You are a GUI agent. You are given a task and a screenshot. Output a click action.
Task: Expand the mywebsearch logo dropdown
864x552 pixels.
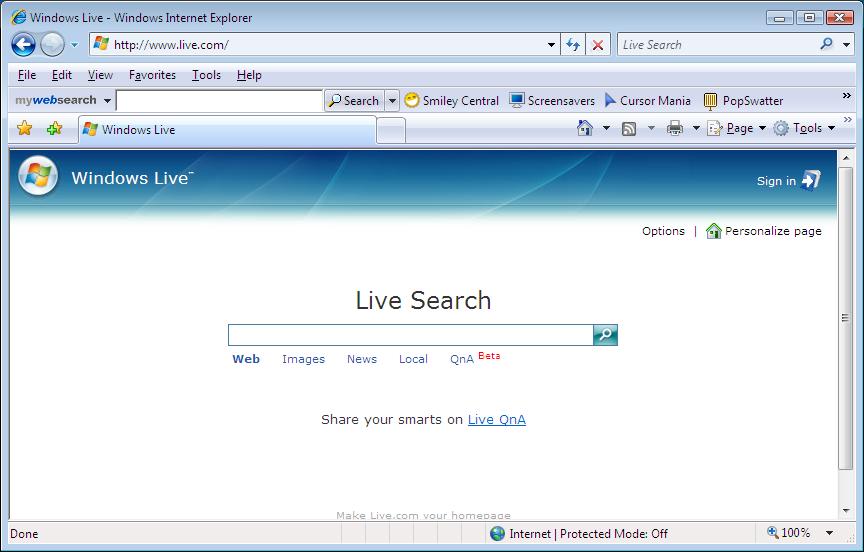click(x=107, y=101)
